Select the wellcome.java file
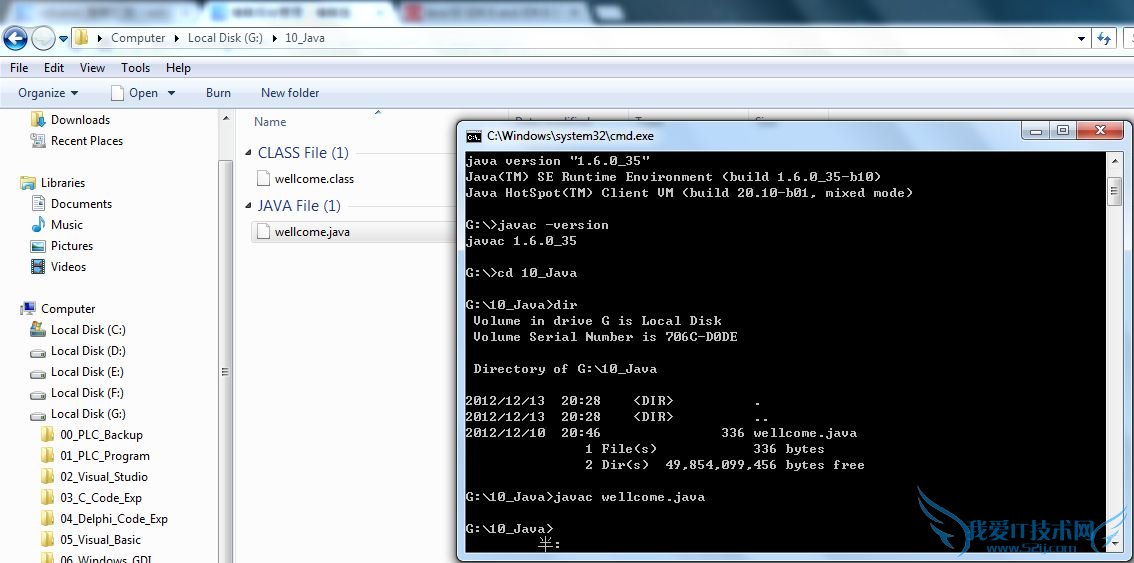1134x563 pixels. [x=312, y=232]
